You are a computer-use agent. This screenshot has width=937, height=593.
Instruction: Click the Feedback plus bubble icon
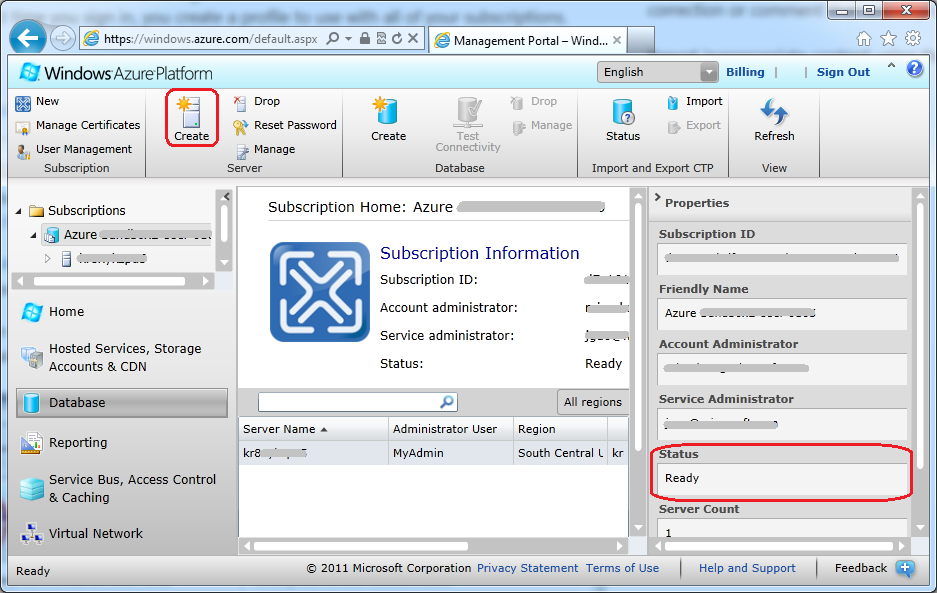(x=905, y=568)
